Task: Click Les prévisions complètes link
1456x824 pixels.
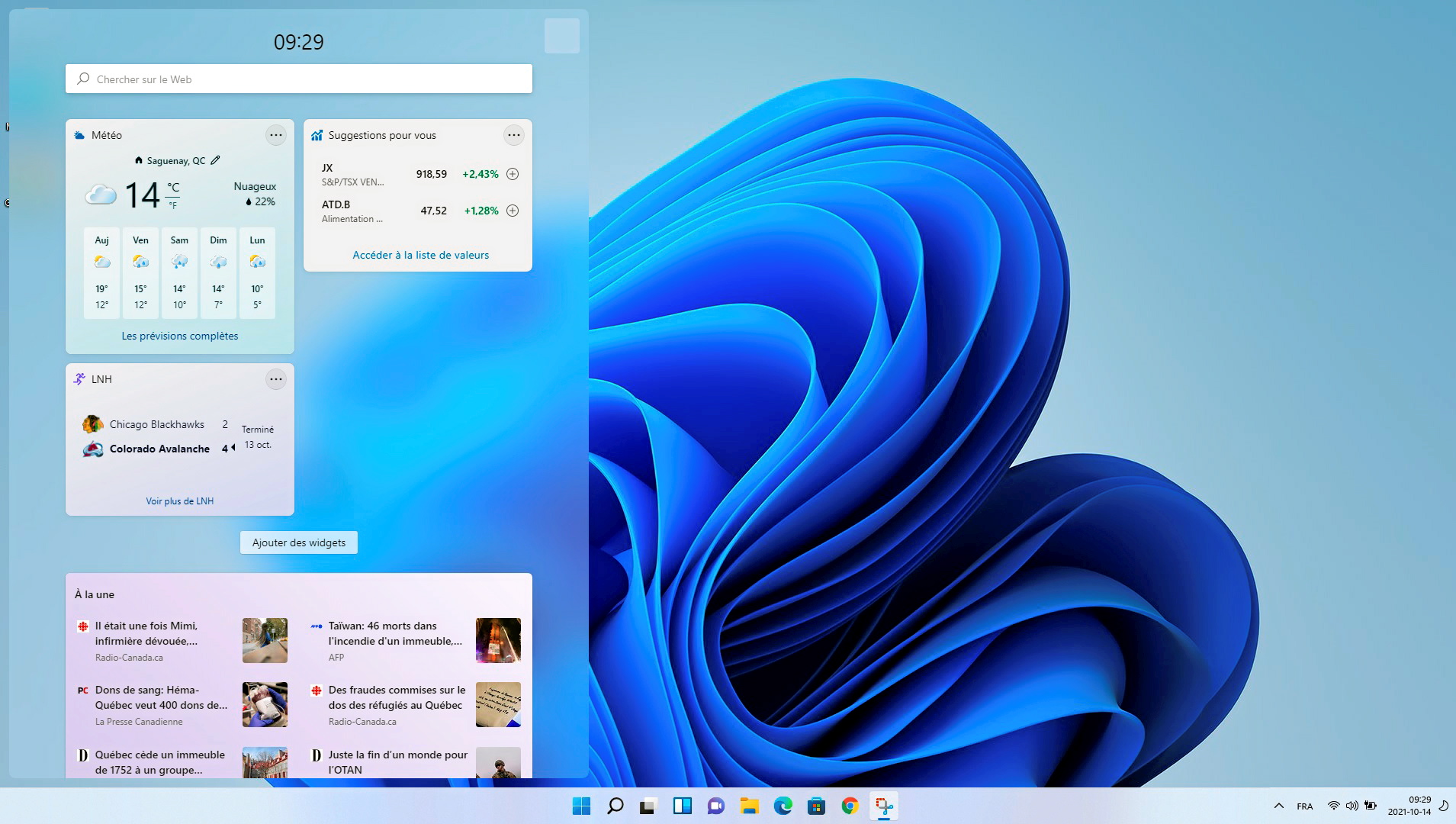Action: (180, 336)
